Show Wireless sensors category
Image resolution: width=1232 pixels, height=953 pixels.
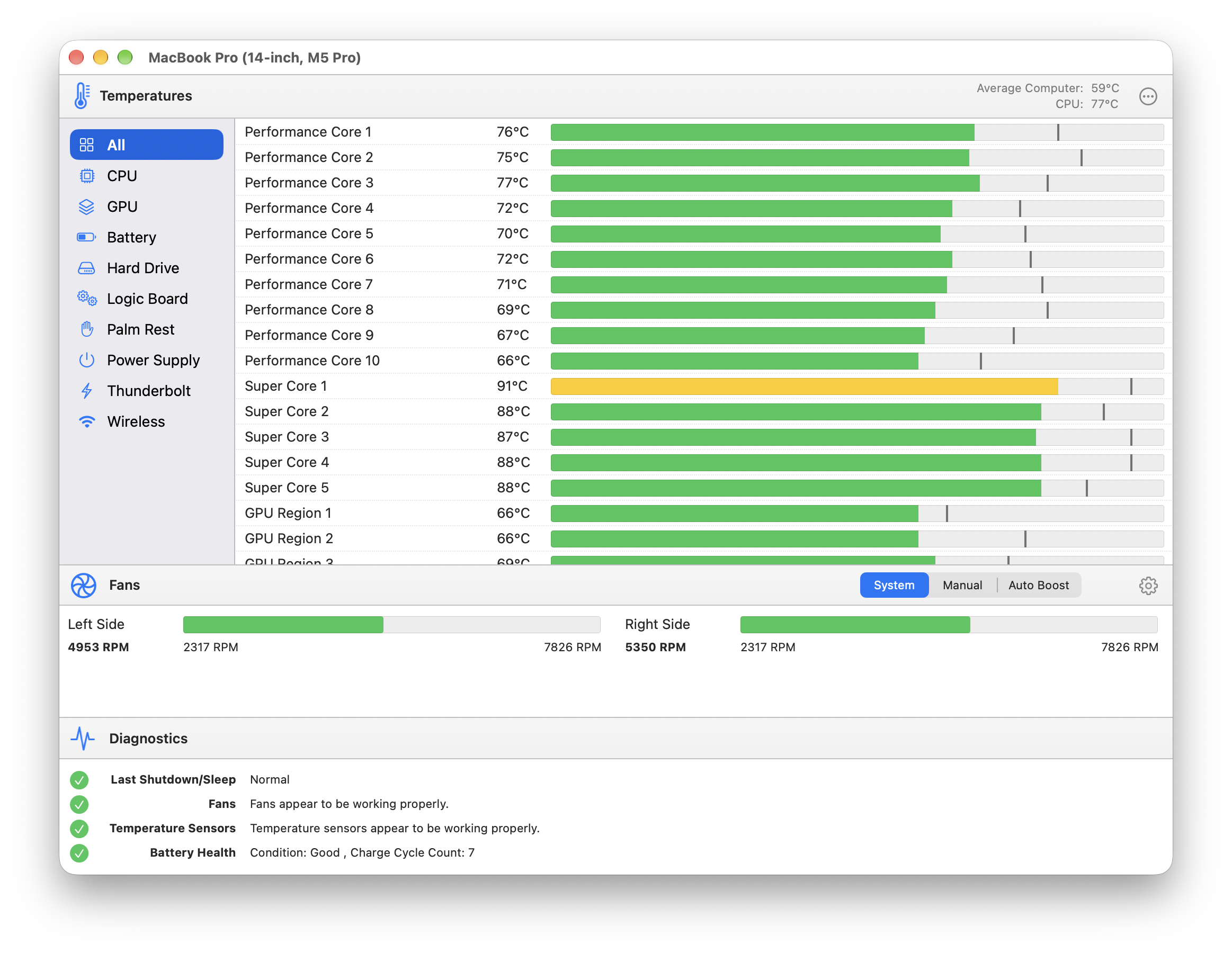(146, 422)
